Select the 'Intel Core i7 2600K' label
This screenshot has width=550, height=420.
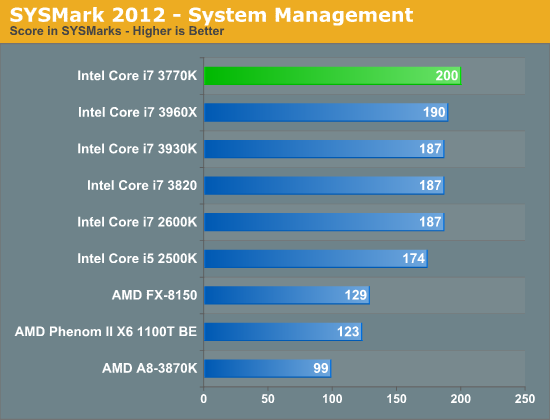(137, 222)
